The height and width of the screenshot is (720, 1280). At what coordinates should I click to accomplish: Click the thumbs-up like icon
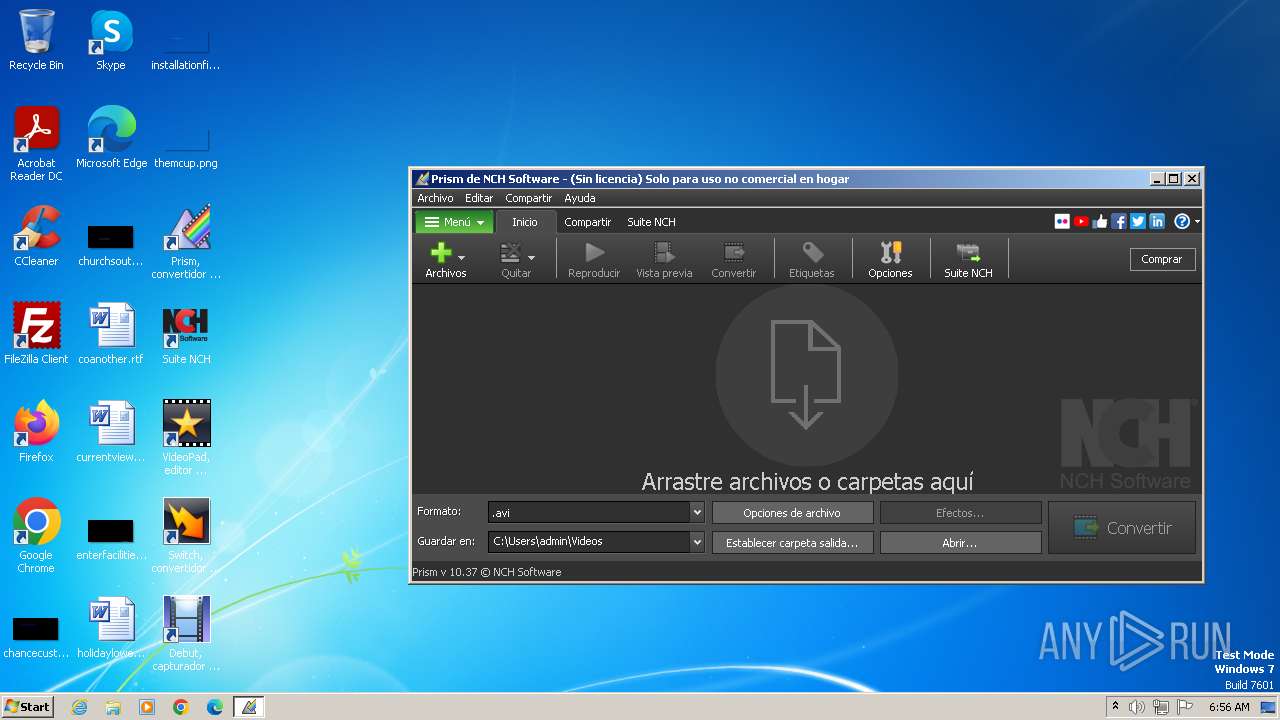1100,222
